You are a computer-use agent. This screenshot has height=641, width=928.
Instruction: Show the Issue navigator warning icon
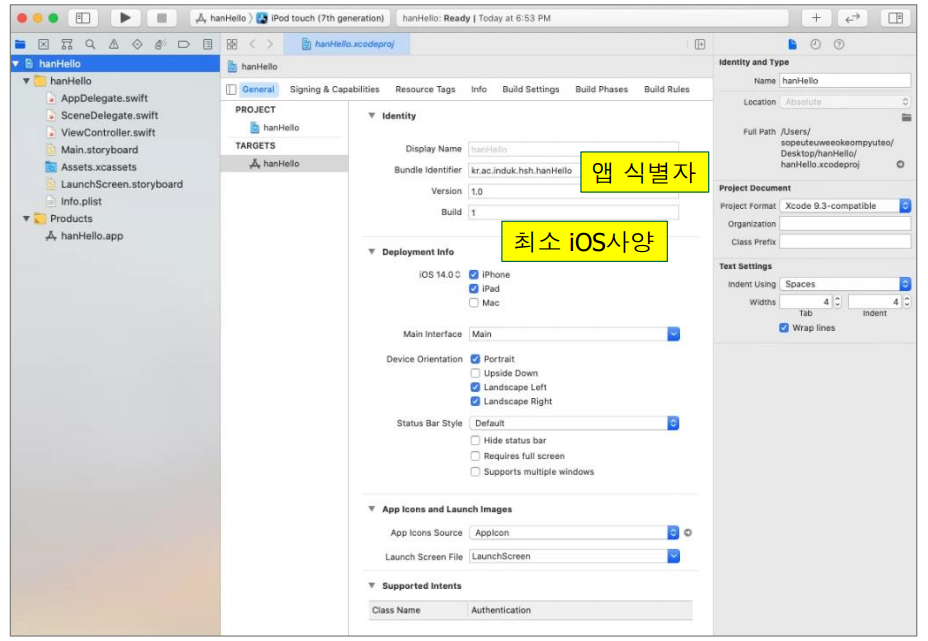[114, 44]
